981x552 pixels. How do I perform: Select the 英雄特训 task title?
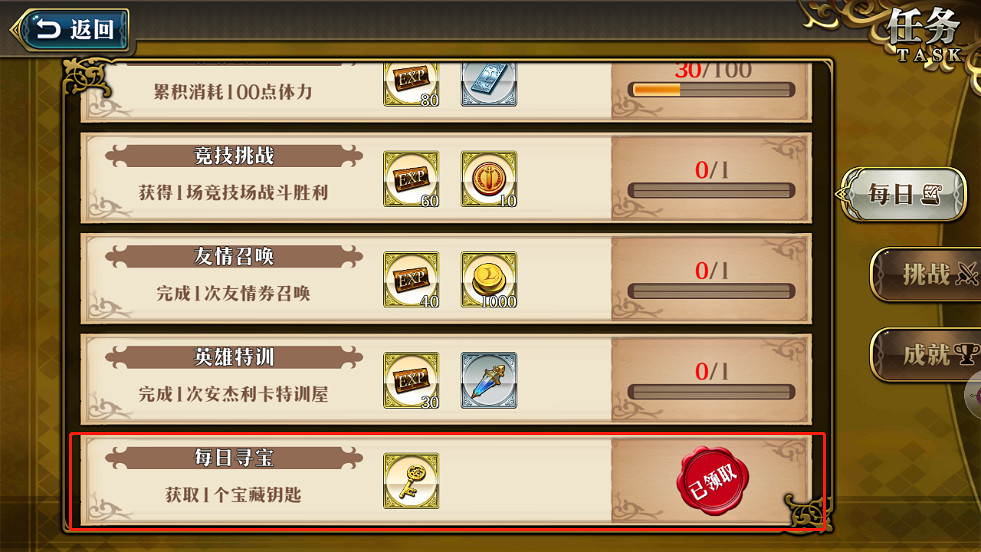234,357
